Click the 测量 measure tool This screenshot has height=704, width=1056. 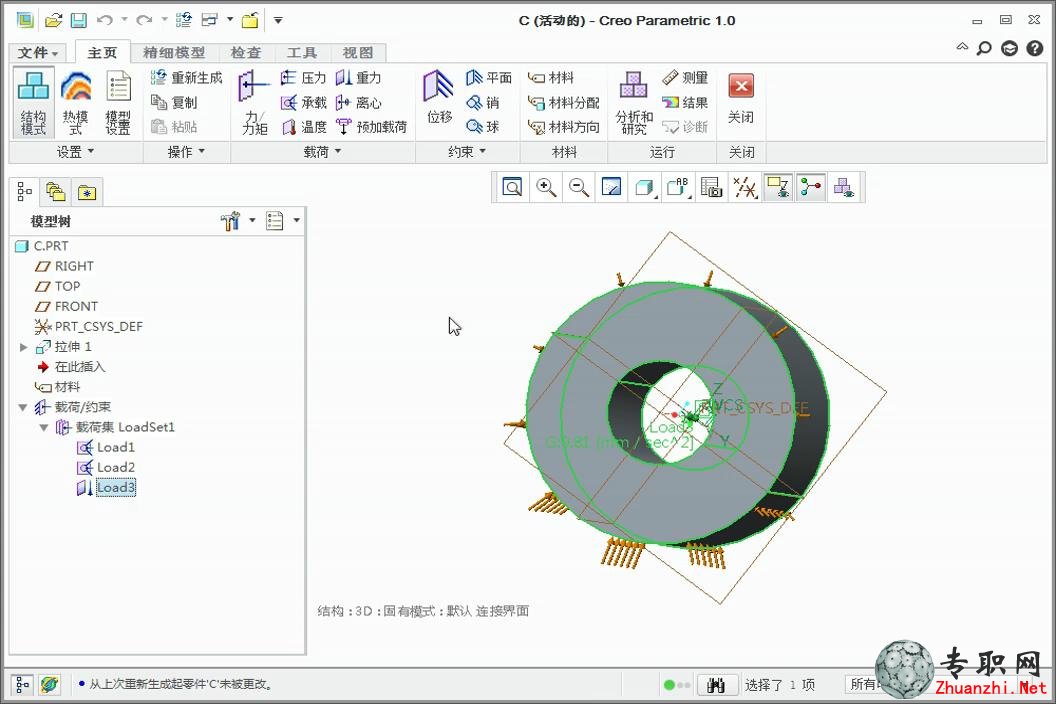[x=685, y=77]
